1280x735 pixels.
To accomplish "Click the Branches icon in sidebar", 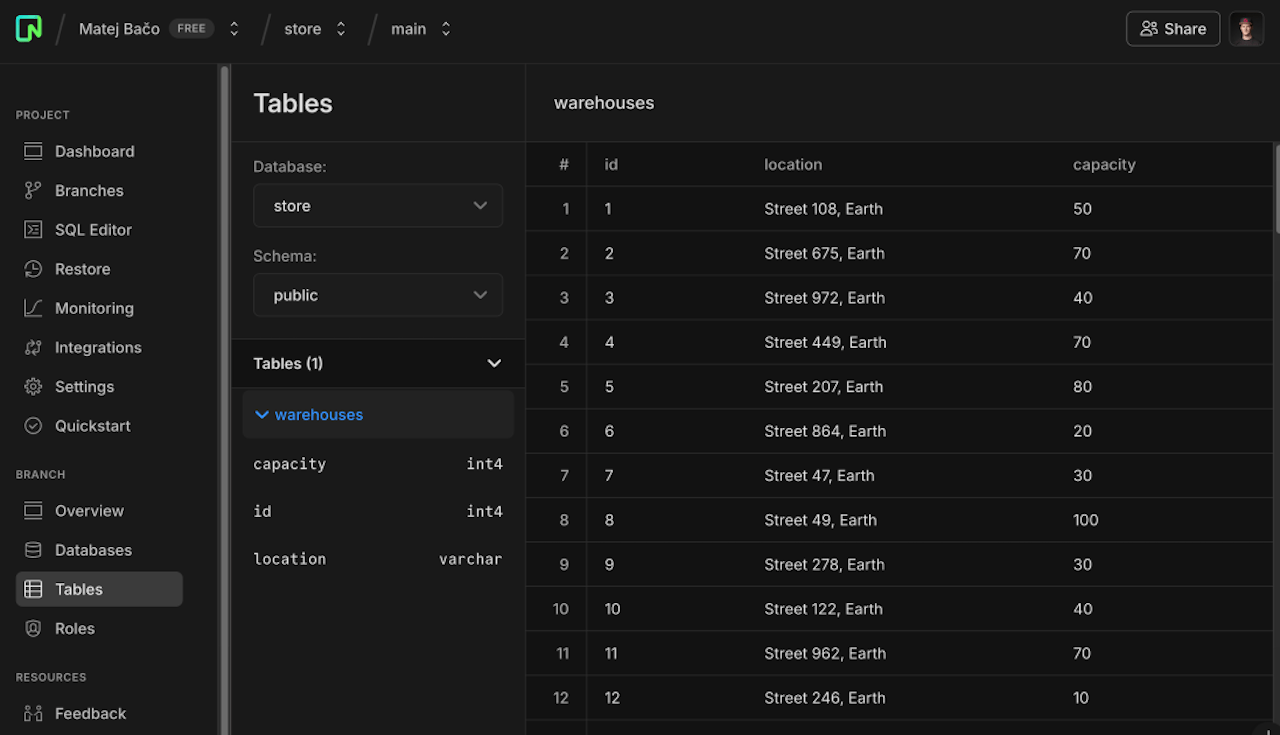I will [33, 190].
